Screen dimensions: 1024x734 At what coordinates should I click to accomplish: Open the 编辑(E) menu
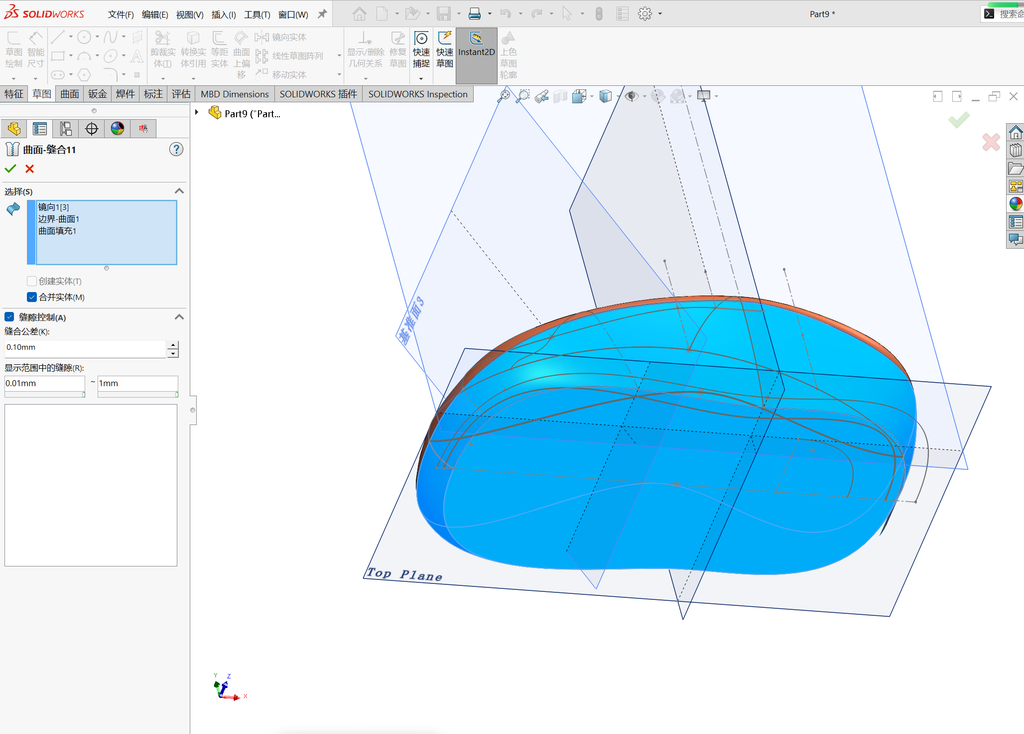tap(155, 14)
